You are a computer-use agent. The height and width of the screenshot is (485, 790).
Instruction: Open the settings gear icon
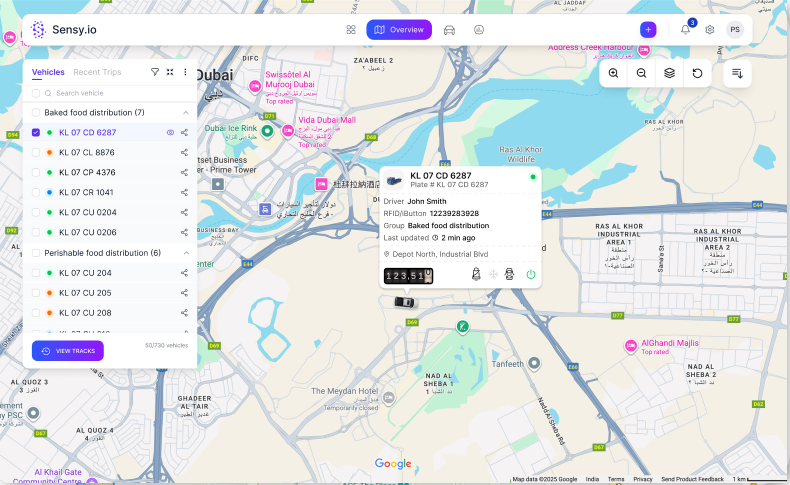(710, 30)
